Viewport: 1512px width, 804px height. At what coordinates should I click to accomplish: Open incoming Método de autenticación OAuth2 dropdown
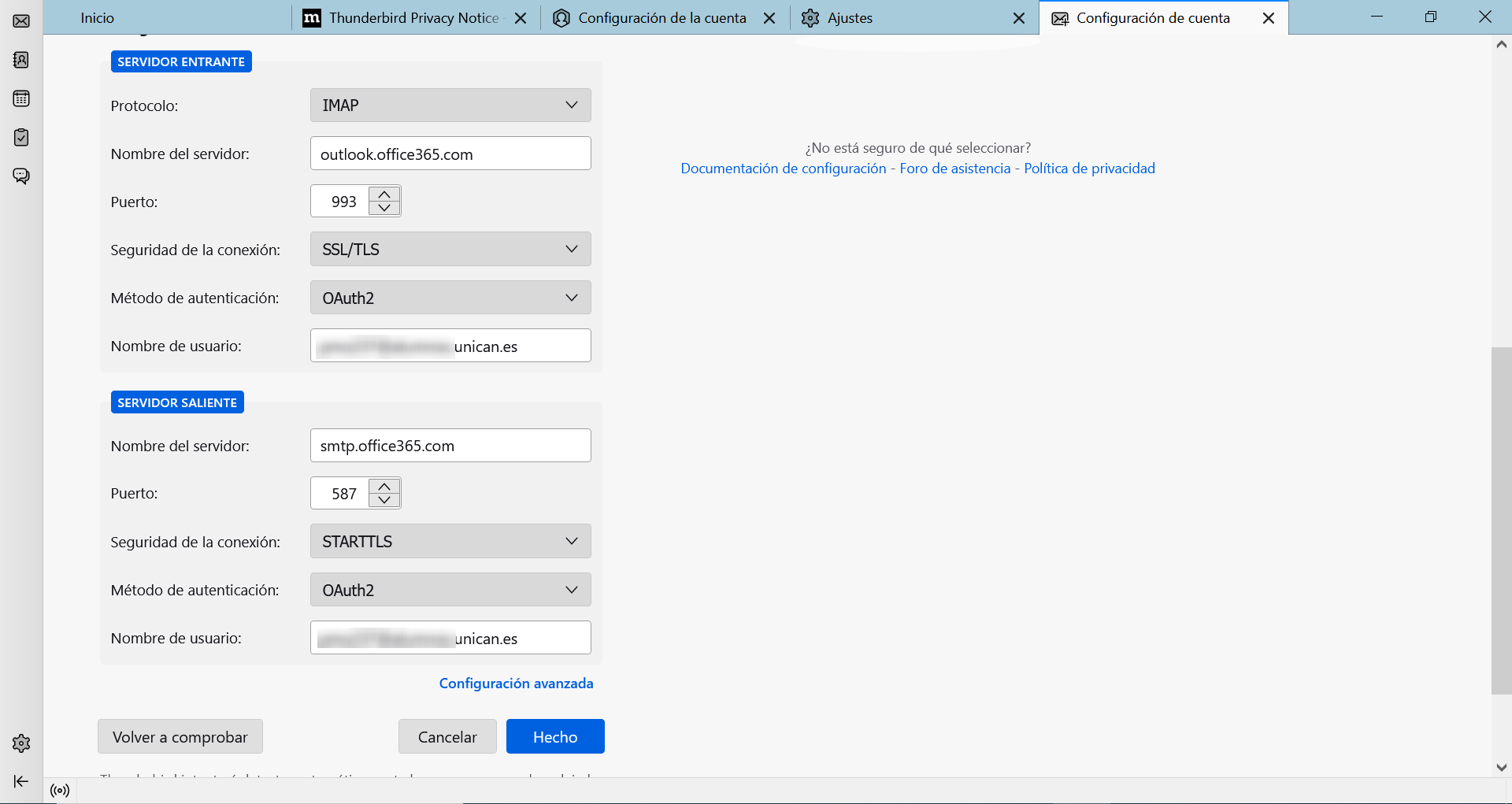450,298
